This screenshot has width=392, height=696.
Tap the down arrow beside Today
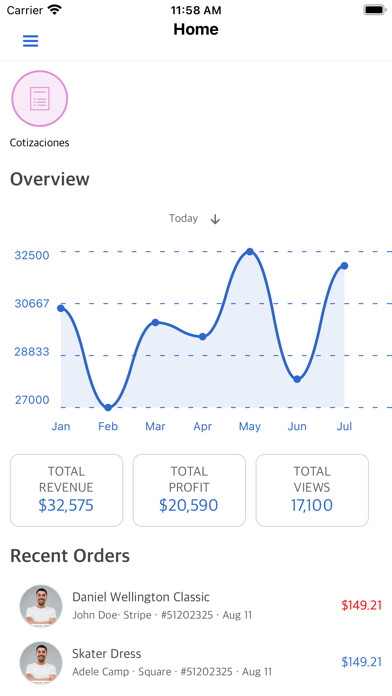pos(215,219)
